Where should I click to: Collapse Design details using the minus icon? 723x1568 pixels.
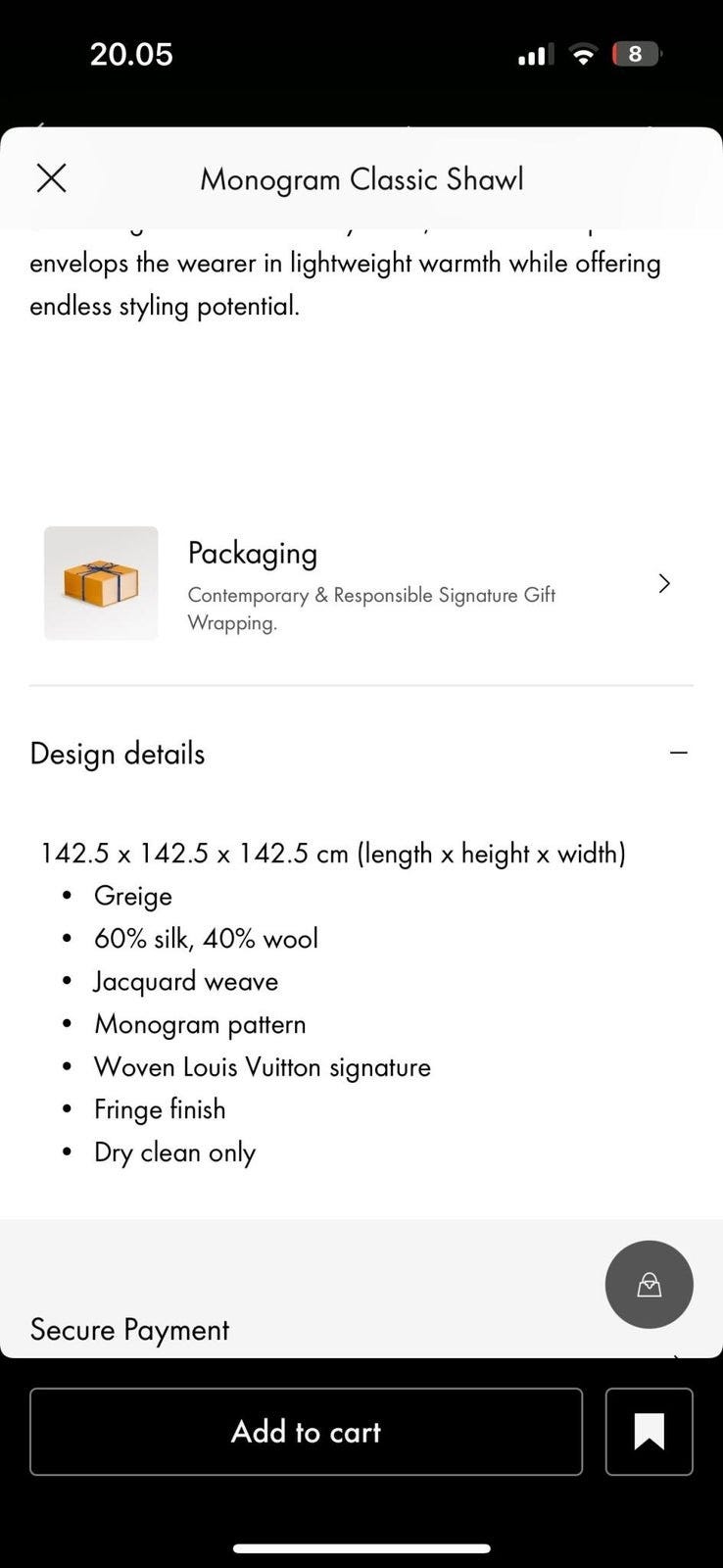[678, 753]
